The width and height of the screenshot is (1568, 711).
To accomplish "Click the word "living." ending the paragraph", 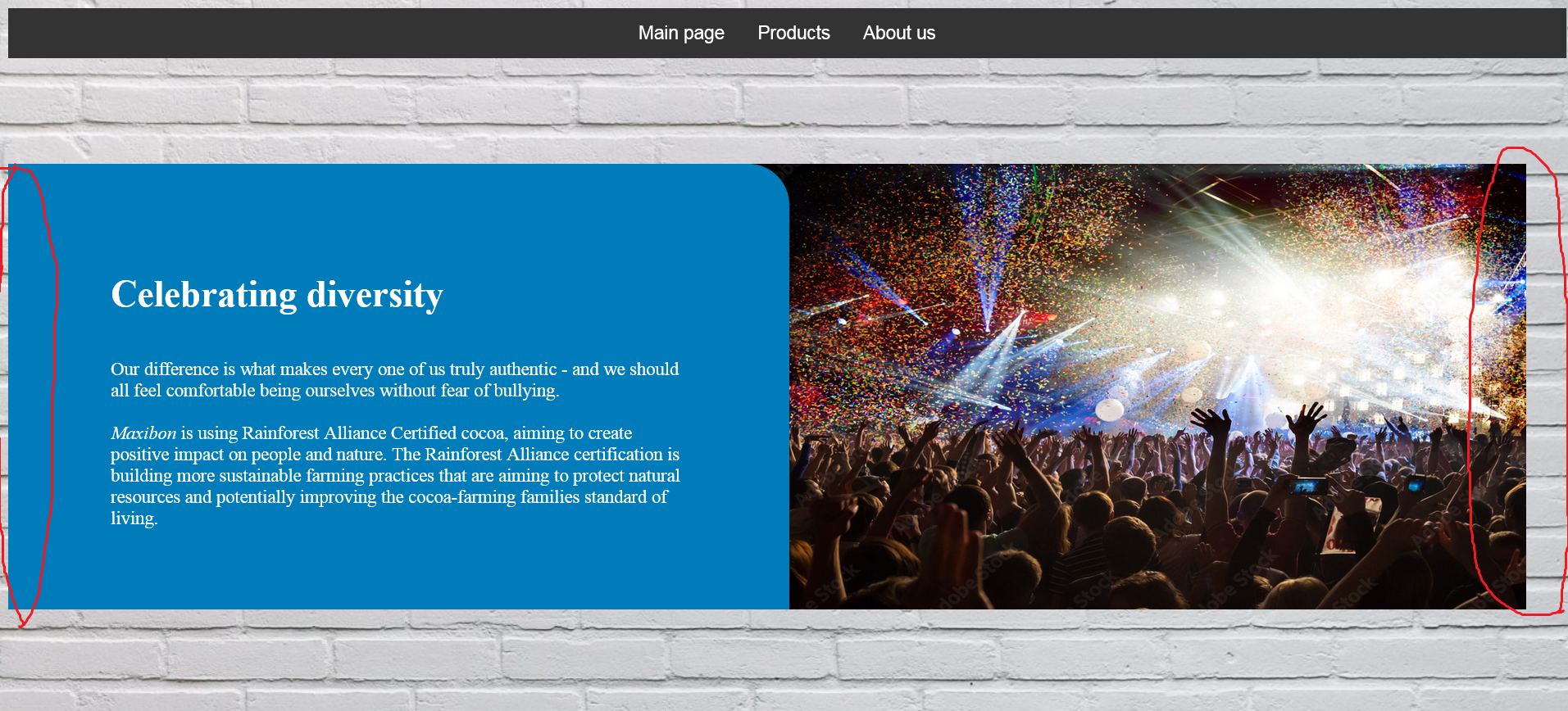I will click(x=134, y=519).
